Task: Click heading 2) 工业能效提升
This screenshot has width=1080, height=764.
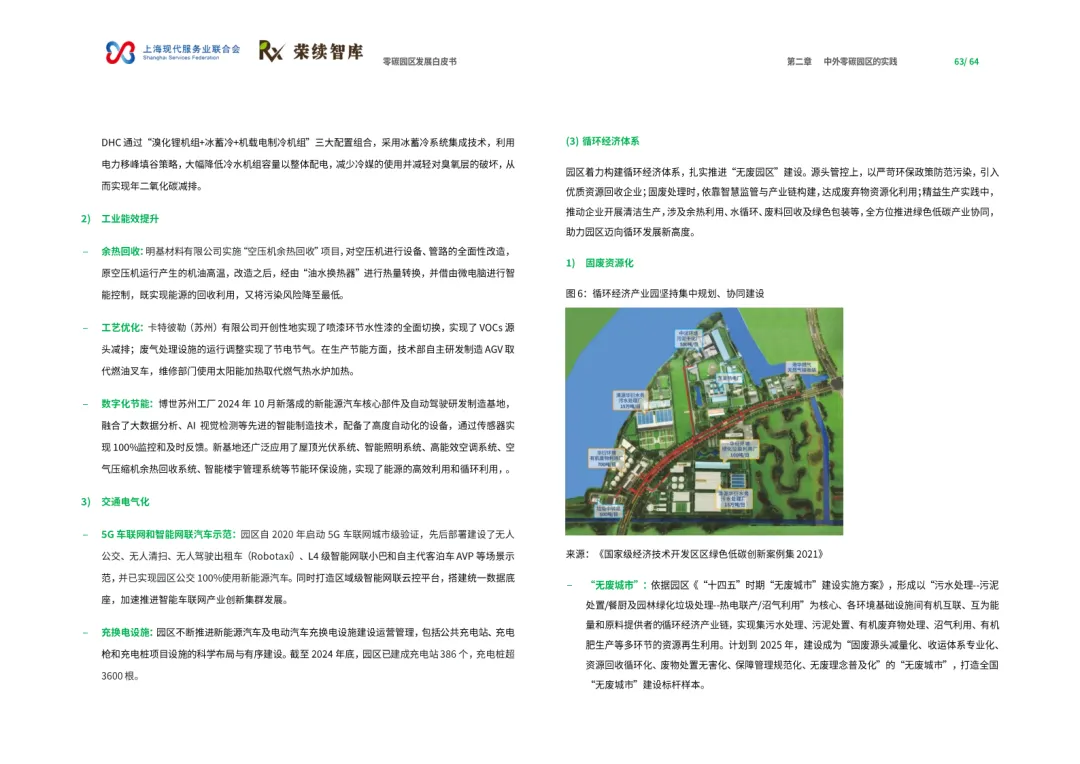Action: pyautogui.click(x=120, y=218)
